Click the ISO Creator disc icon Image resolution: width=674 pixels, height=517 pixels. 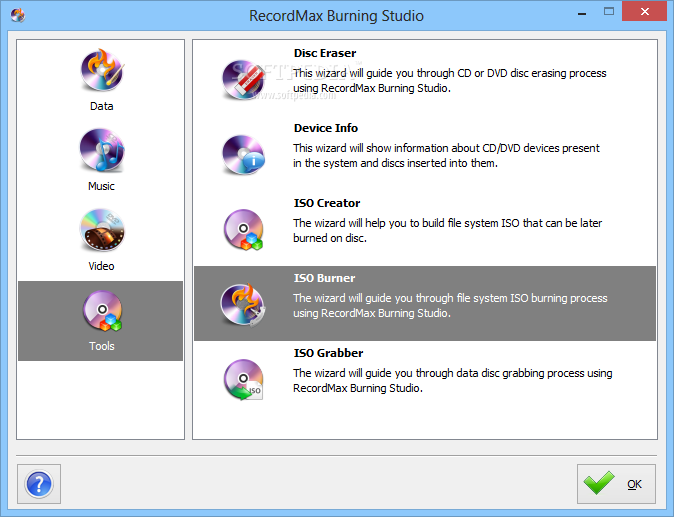coord(243,229)
